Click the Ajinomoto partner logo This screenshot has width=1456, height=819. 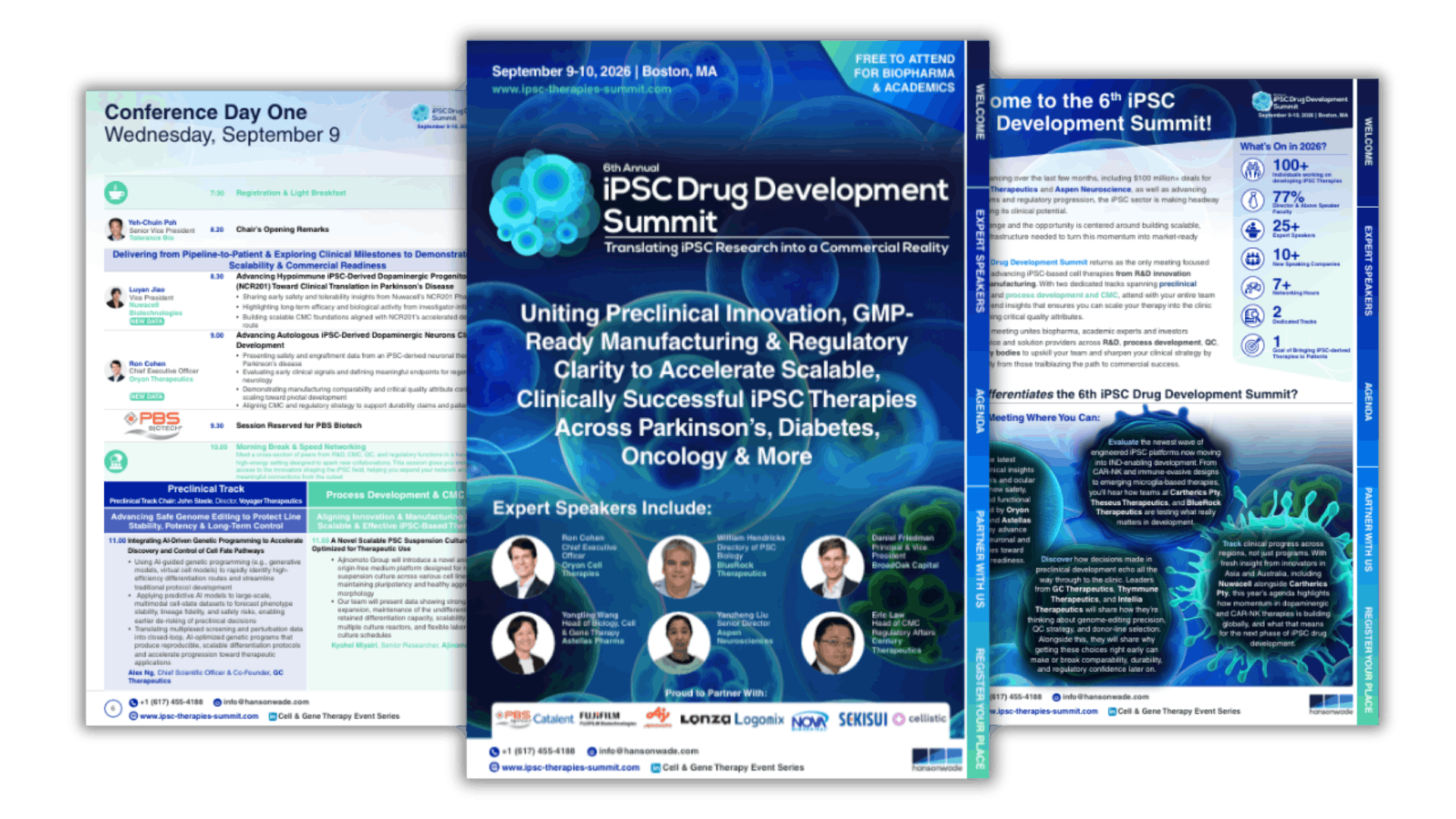(x=658, y=717)
